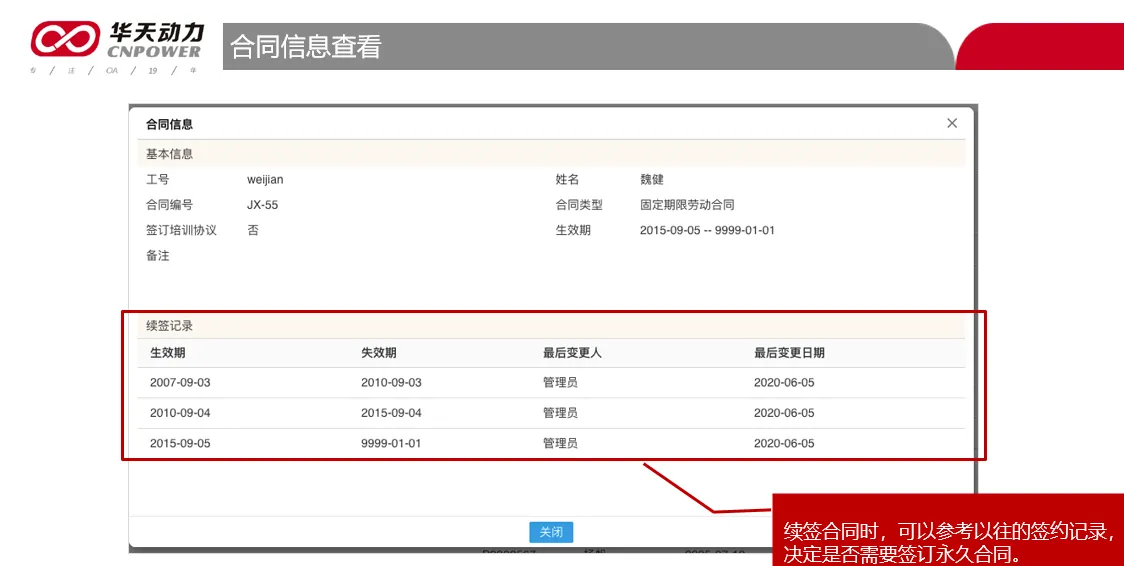1124x566 pixels.
Task: Click the 最后变更日期 column header
Action: pos(789,353)
